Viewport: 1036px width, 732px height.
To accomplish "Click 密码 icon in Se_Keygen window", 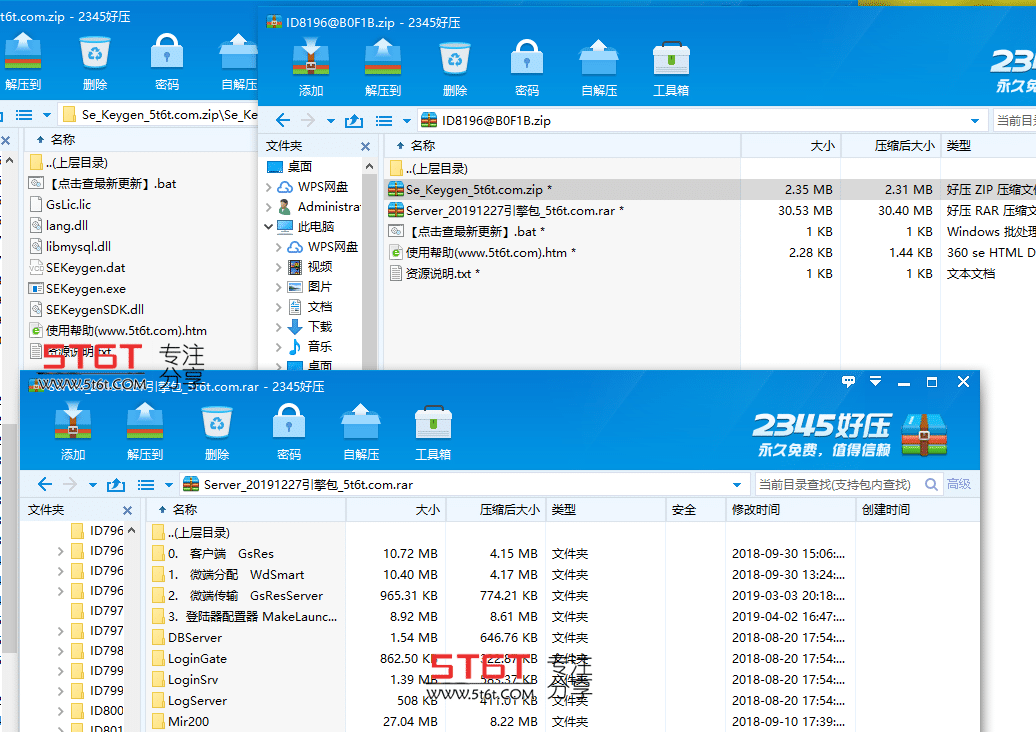I will (x=166, y=52).
